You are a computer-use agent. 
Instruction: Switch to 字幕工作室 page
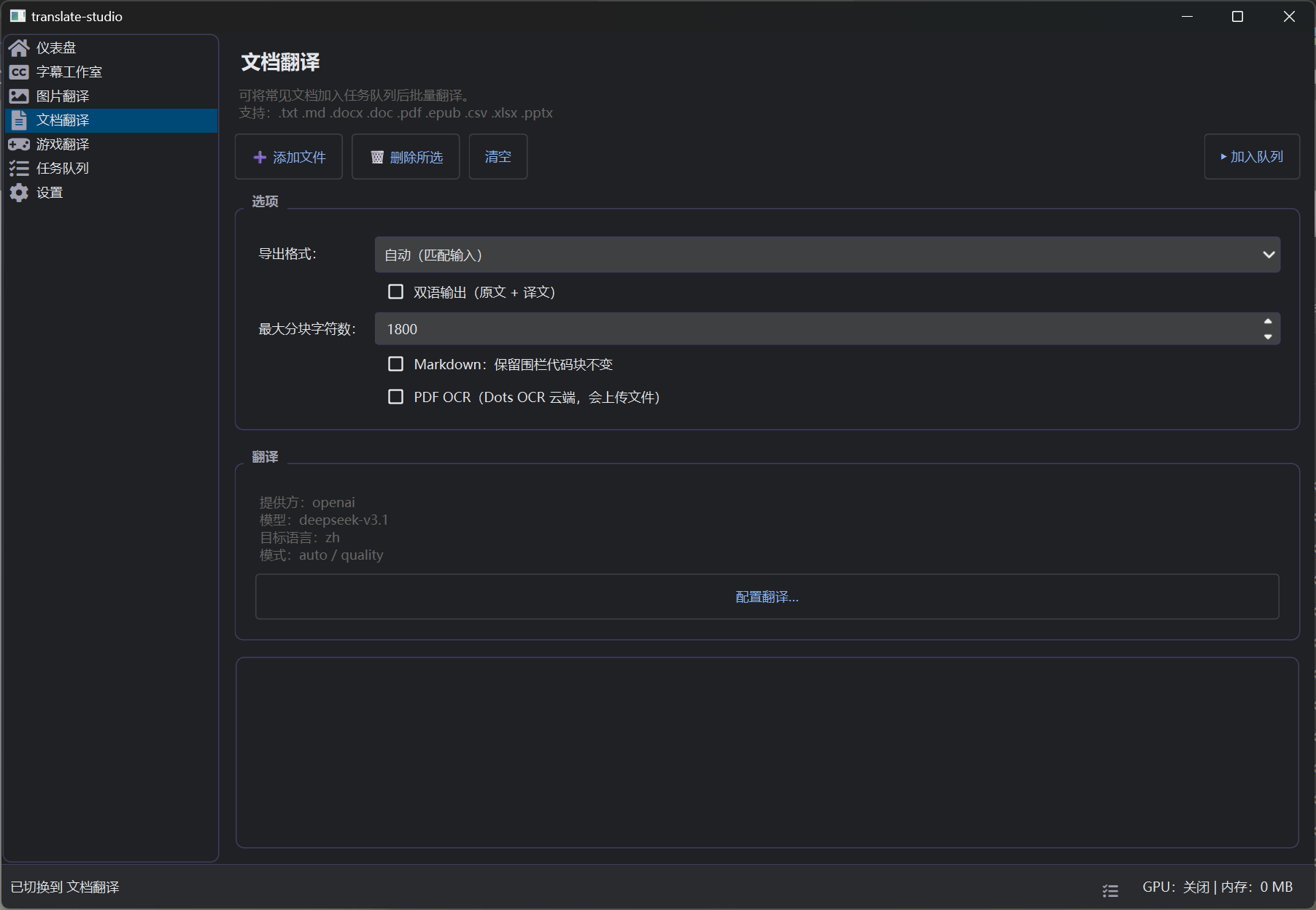coord(69,72)
